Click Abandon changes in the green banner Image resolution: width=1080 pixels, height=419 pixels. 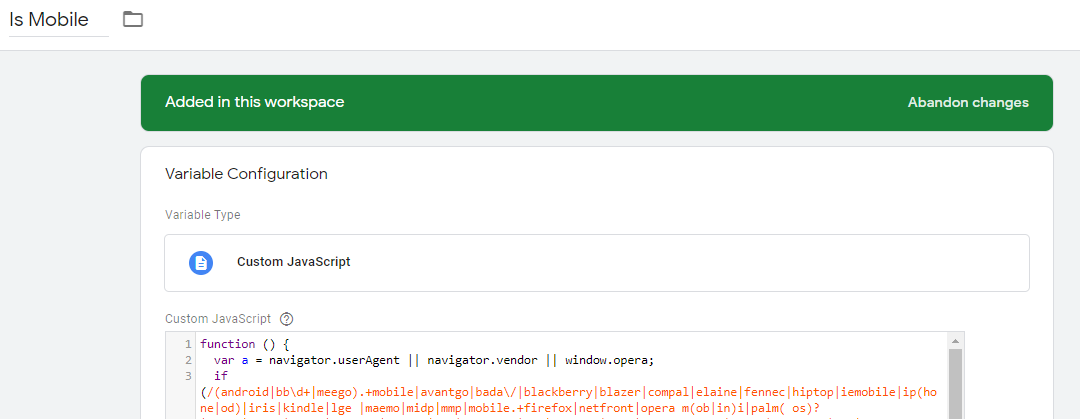pyautogui.click(x=968, y=103)
